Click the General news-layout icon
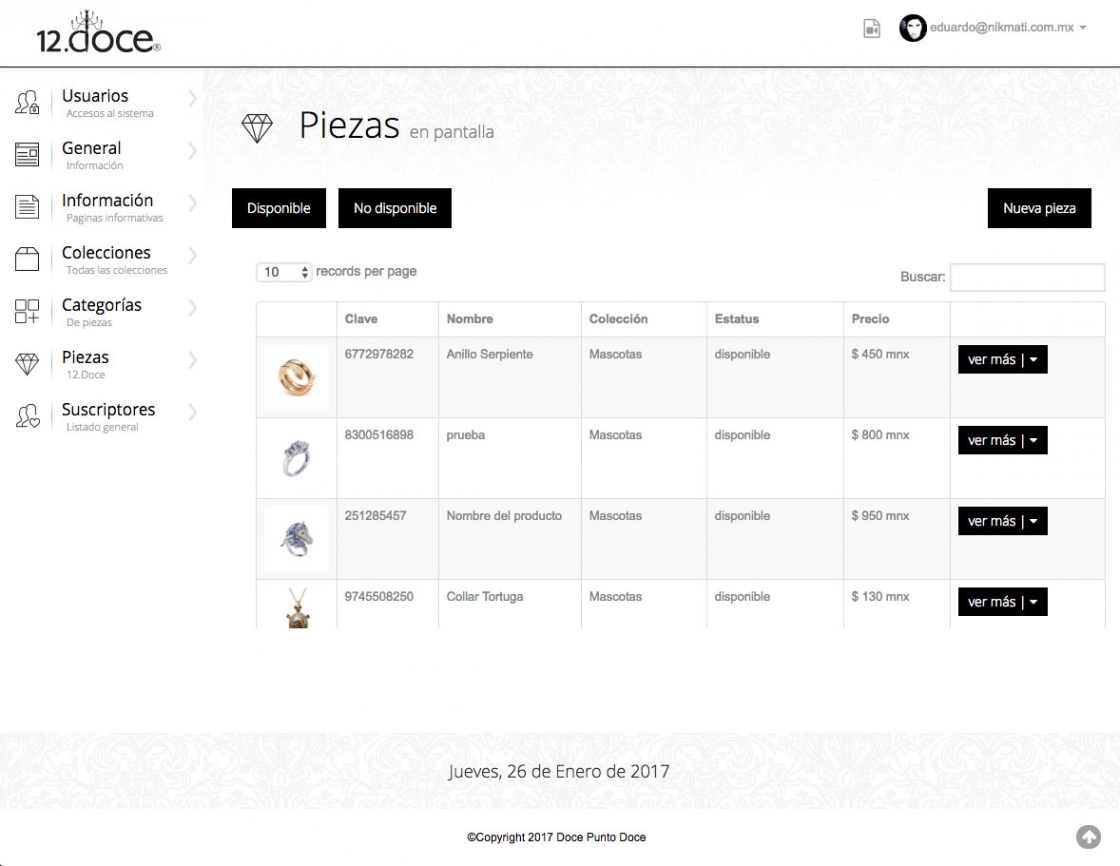The width and height of the screenshot is (1120, 866). [27, 155]
